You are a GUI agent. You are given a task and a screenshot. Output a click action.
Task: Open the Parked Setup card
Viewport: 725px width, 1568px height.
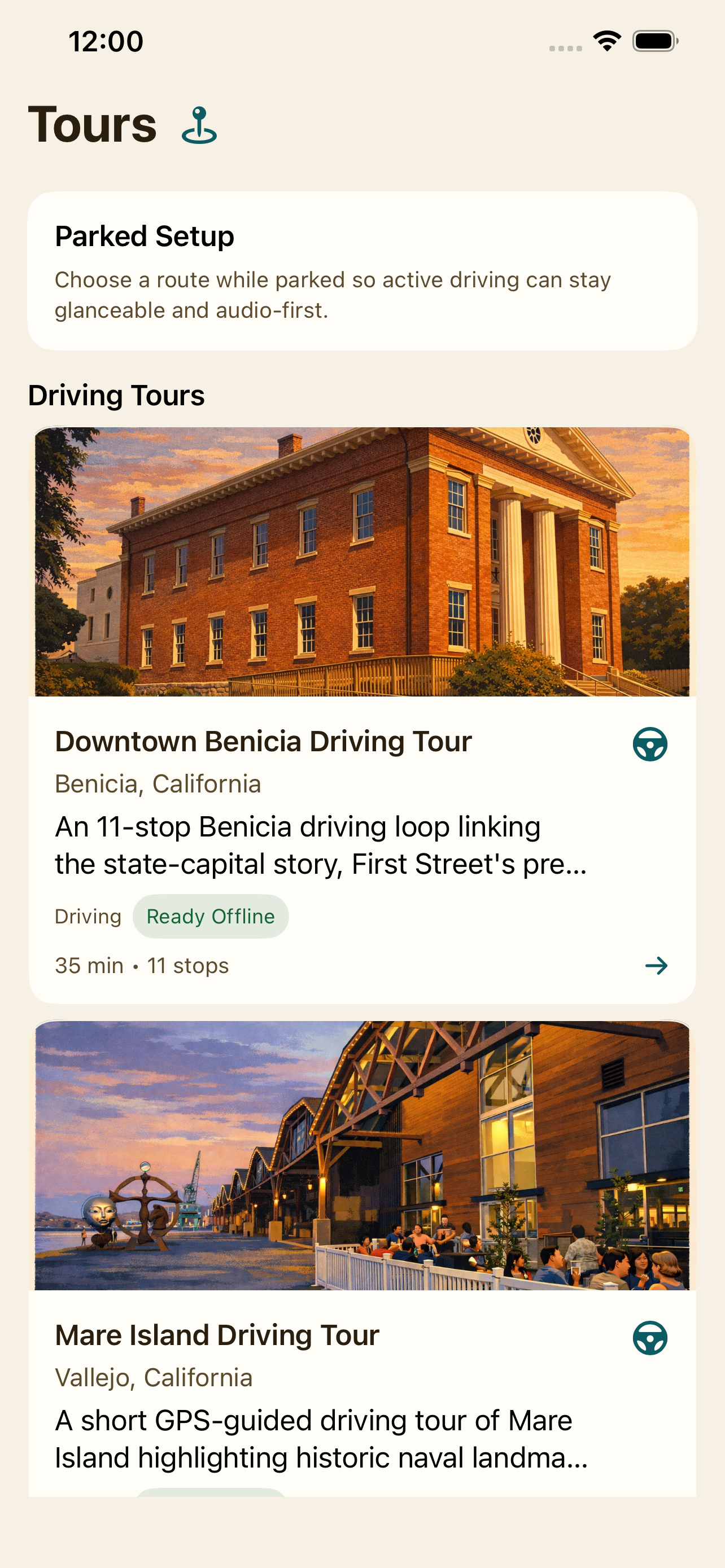coord(362,271)
